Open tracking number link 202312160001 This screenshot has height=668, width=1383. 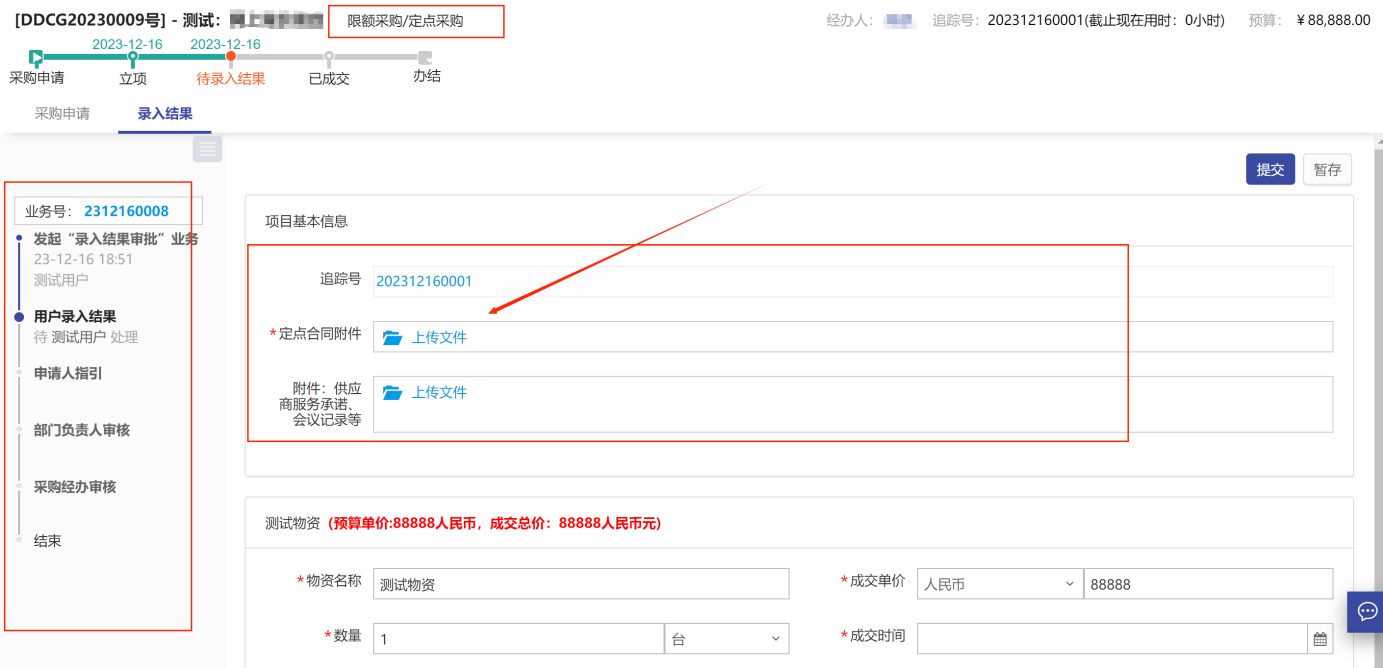424,282
